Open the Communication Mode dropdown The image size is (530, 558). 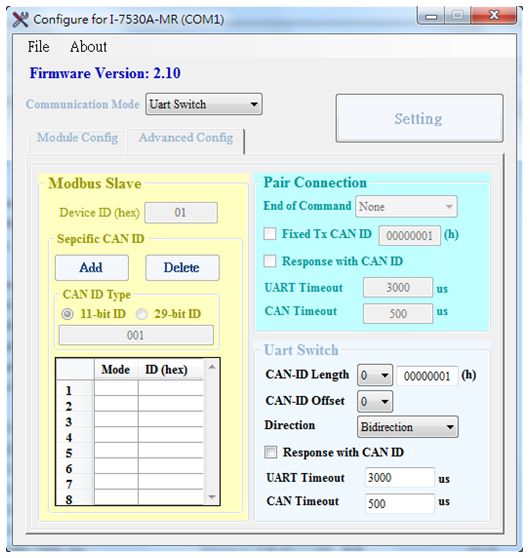(x=204, y=104)
